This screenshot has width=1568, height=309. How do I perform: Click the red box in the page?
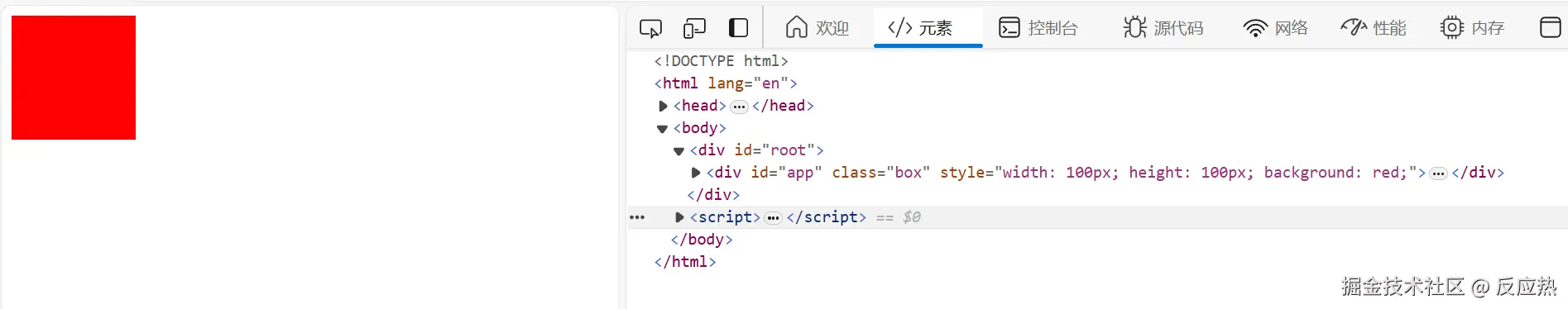click(74, 78)
